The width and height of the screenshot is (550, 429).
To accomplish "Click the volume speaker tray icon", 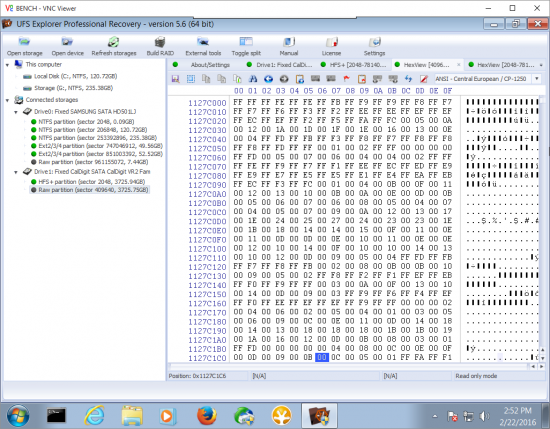I will (484, 417).
